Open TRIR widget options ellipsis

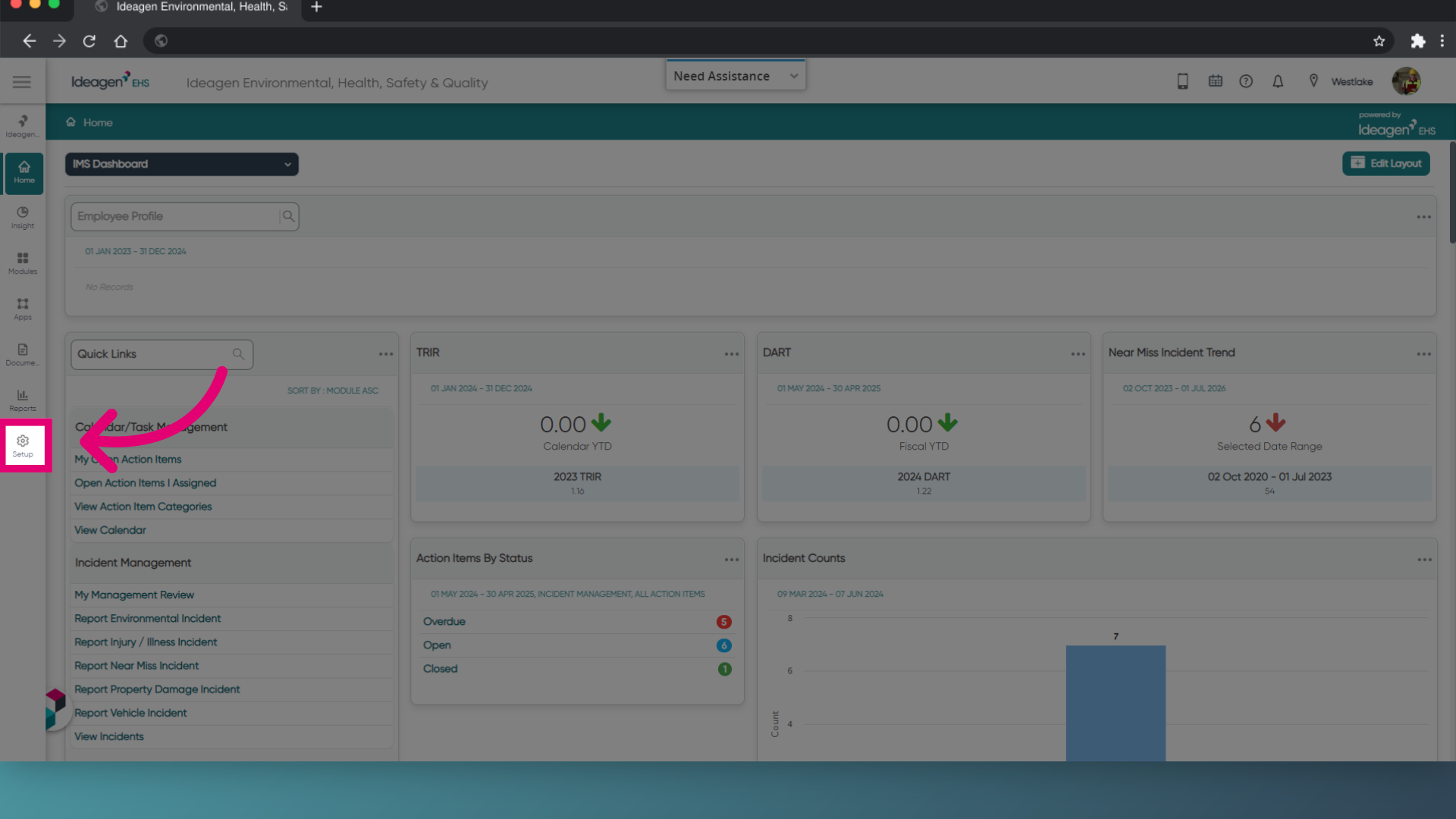point(731,354)
